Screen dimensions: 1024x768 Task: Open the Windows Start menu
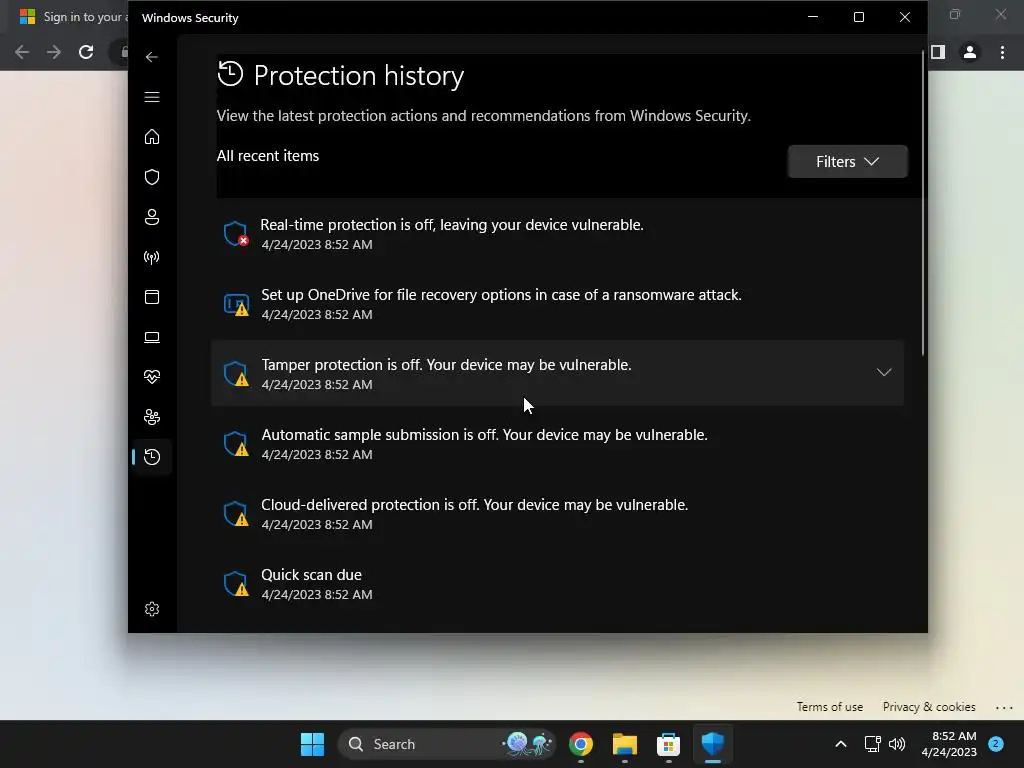pyautogui.click(x=312, y=744)
